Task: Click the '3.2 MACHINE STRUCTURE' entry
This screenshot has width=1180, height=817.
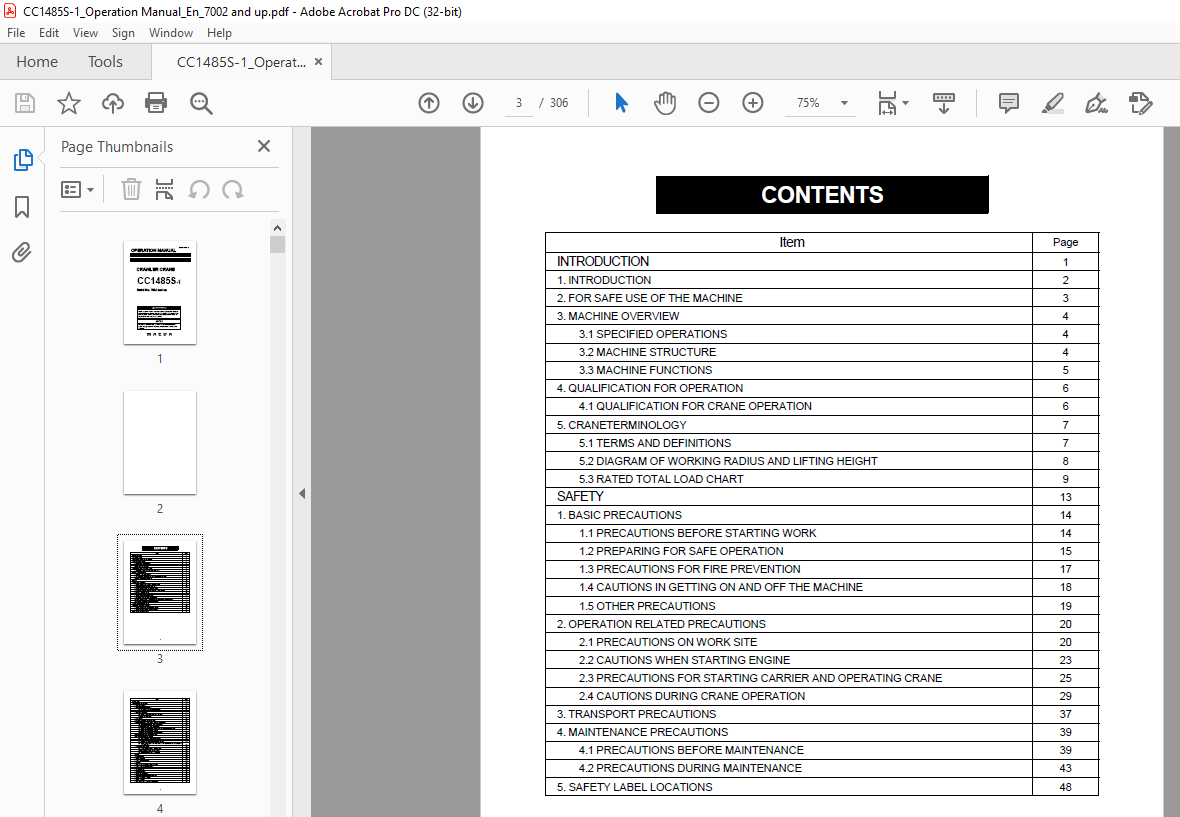Action: (647, 352)
